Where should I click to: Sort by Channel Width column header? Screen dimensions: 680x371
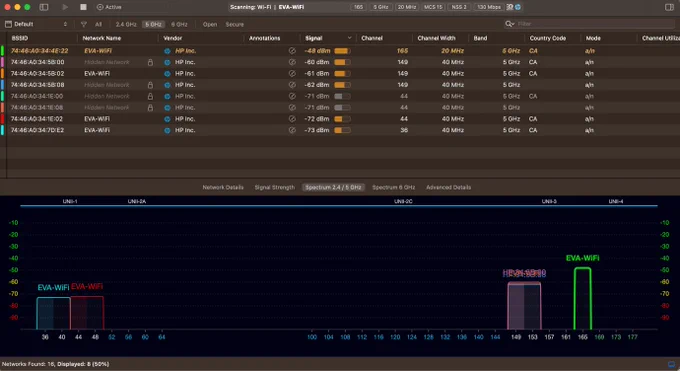436,38
